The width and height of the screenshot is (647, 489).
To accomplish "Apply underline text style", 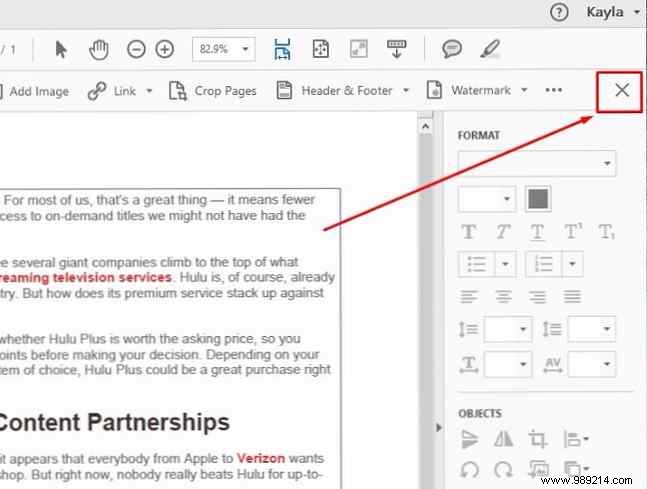I will click(x=537, y=232).
